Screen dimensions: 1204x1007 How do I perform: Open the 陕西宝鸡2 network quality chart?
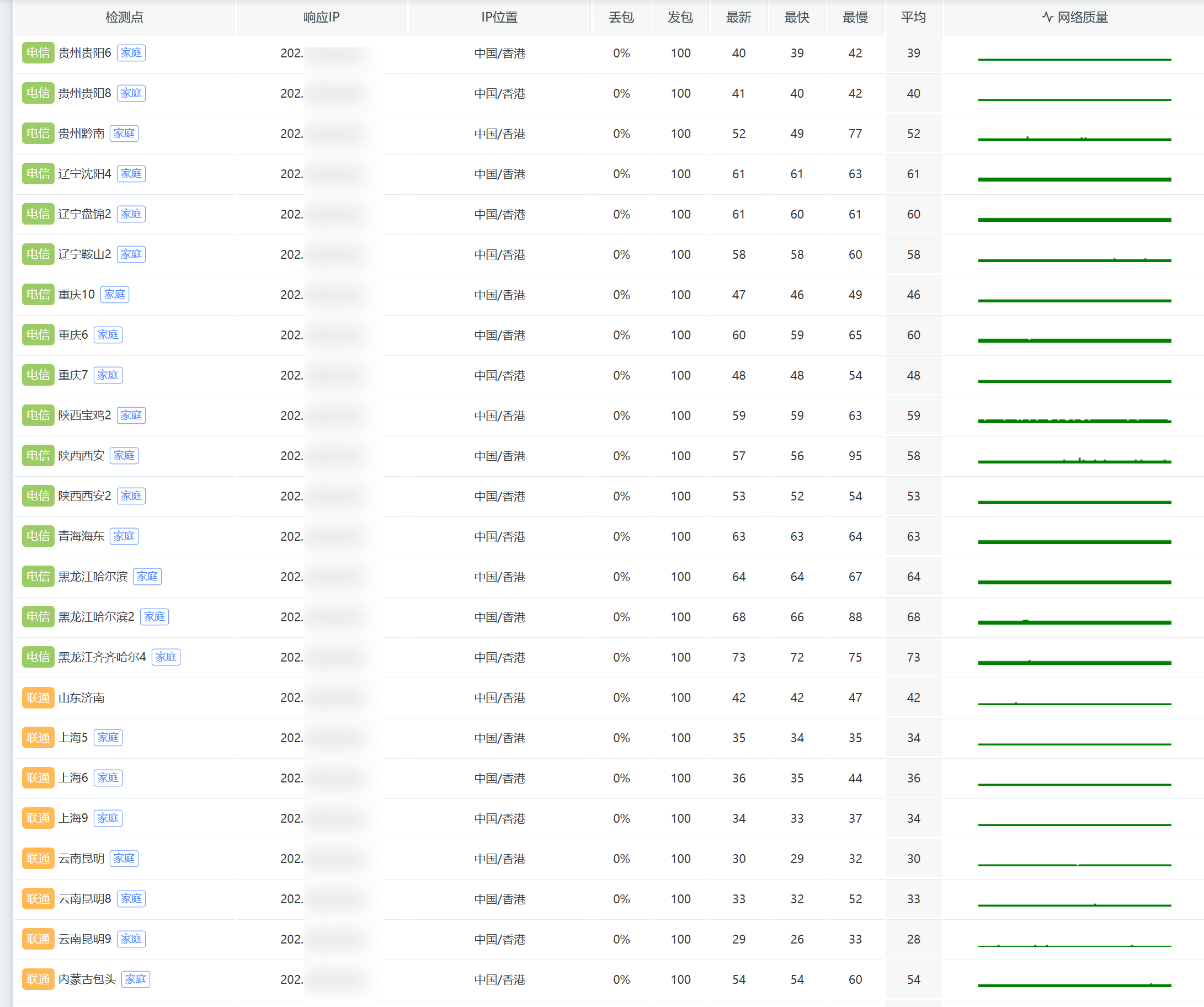point(1074,420)
